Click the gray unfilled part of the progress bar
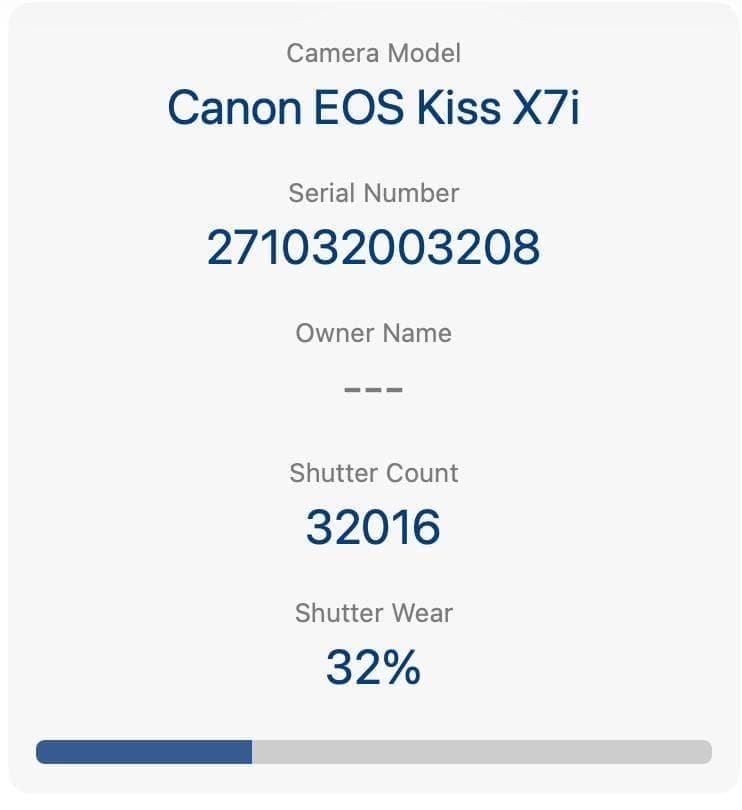This screenshot has width=742, height=810. (481, 752)
